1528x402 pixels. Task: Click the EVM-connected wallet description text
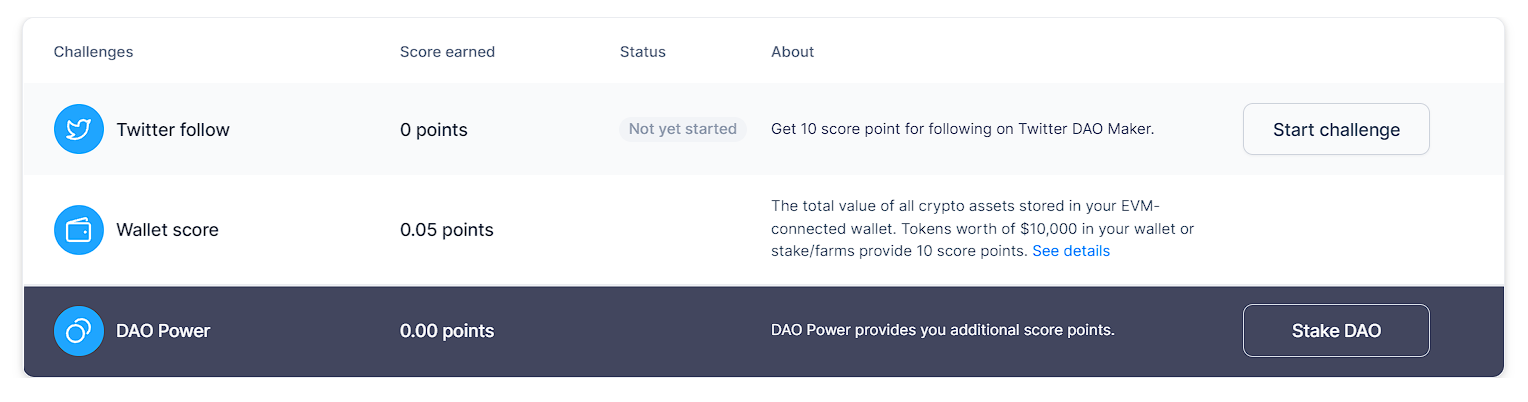(982, 228)
